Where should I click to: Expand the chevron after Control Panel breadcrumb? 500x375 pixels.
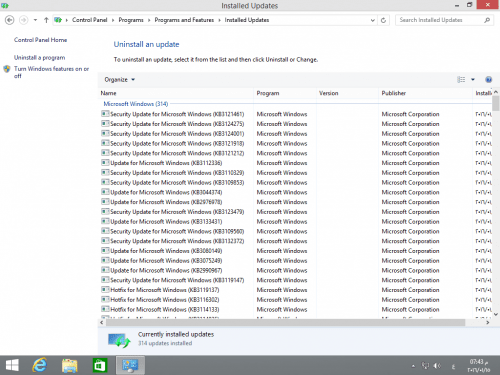(x=113, y=20)
